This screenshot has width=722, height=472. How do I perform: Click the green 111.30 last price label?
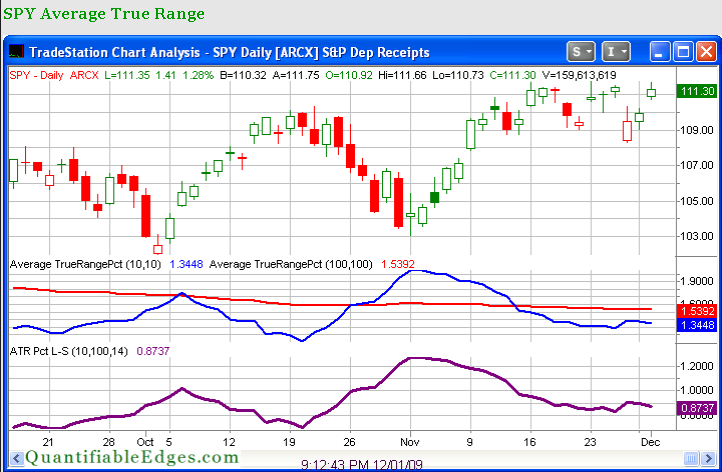click(x=696, y=91)
